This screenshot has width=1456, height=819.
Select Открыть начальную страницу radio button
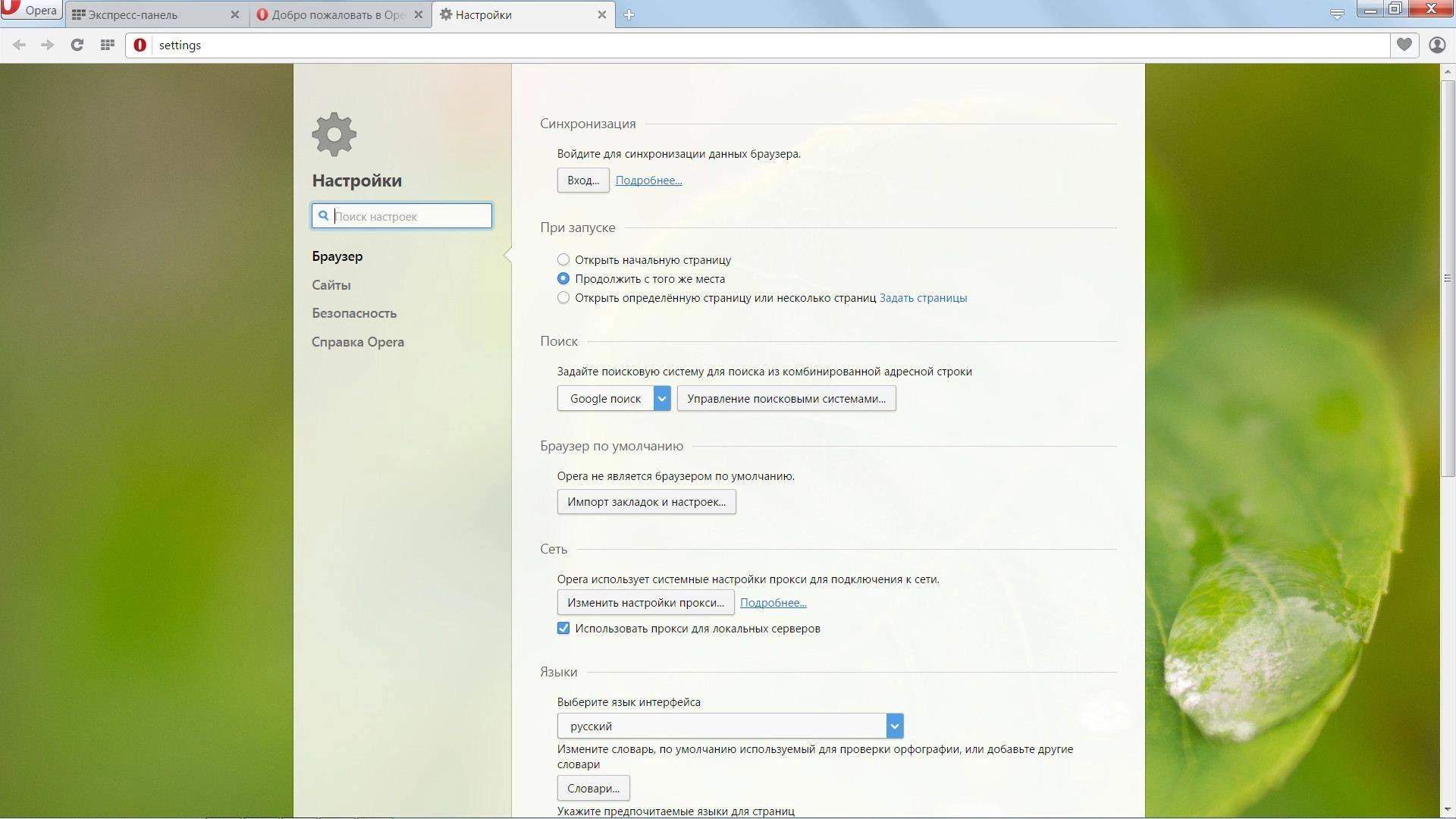point(563,259)
